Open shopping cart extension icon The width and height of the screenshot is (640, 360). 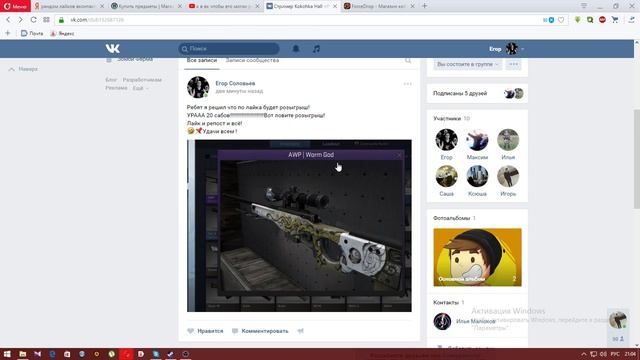click(615, 20)
